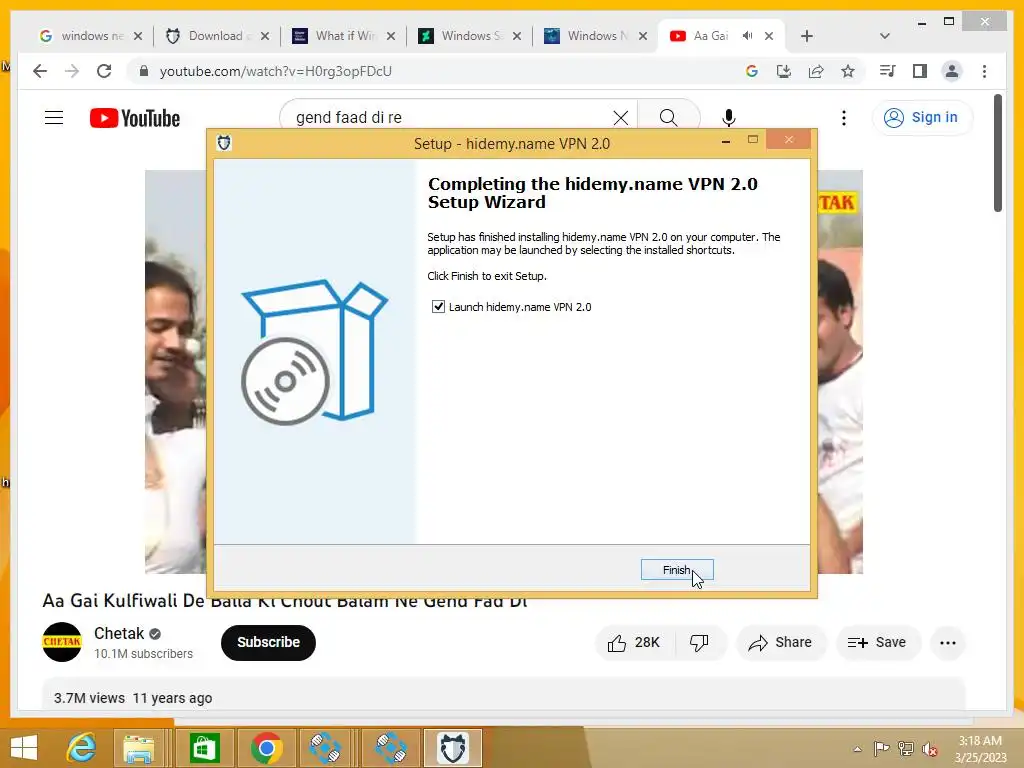Search with your voice microphone
Viewport: 1024px width, 768px height.
(x=729, y=118)
